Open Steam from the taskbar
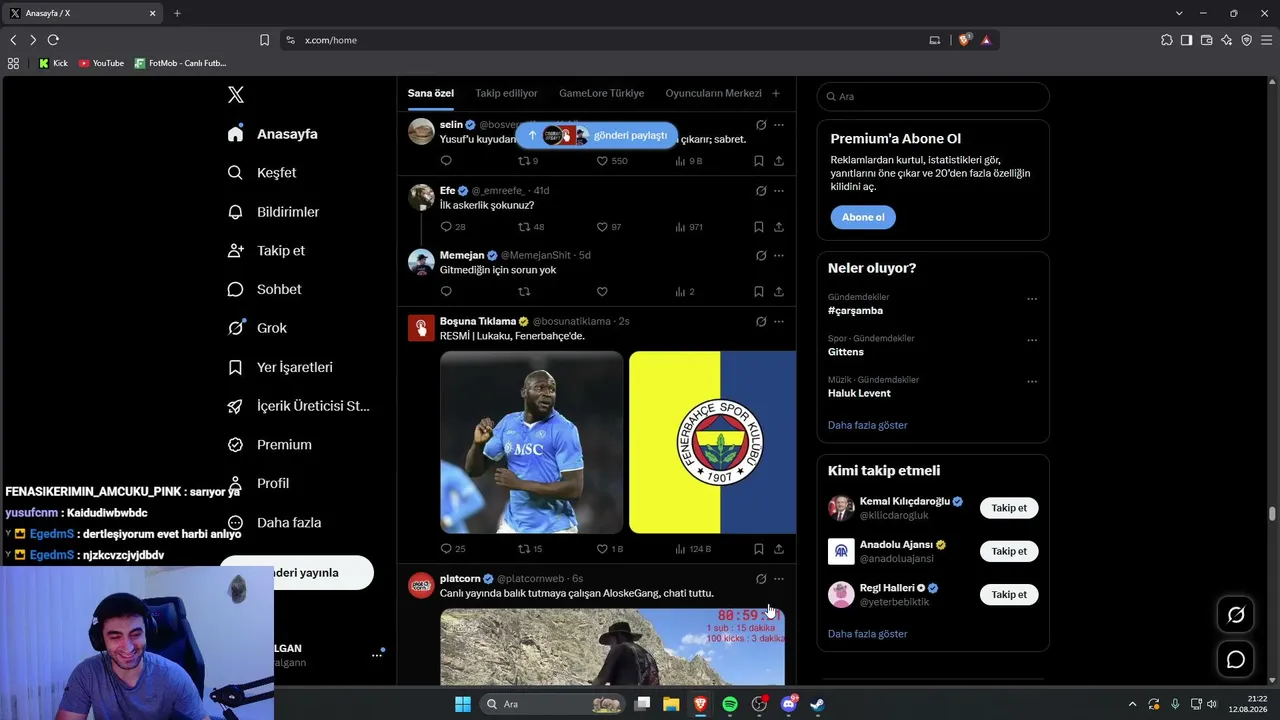1280x720 pixels. tap(817, 704)
